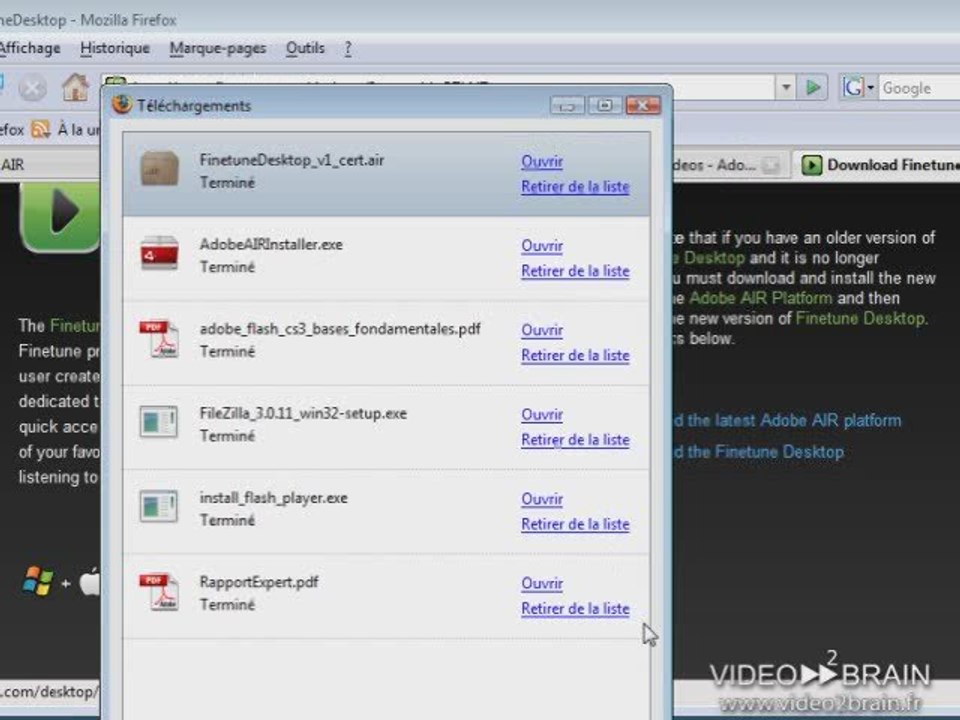This screenshot has height=720, width=960.
Task: Open adobe_flash_cs3 PDF via Ouvrir link
Action: [x=542, y=331]
